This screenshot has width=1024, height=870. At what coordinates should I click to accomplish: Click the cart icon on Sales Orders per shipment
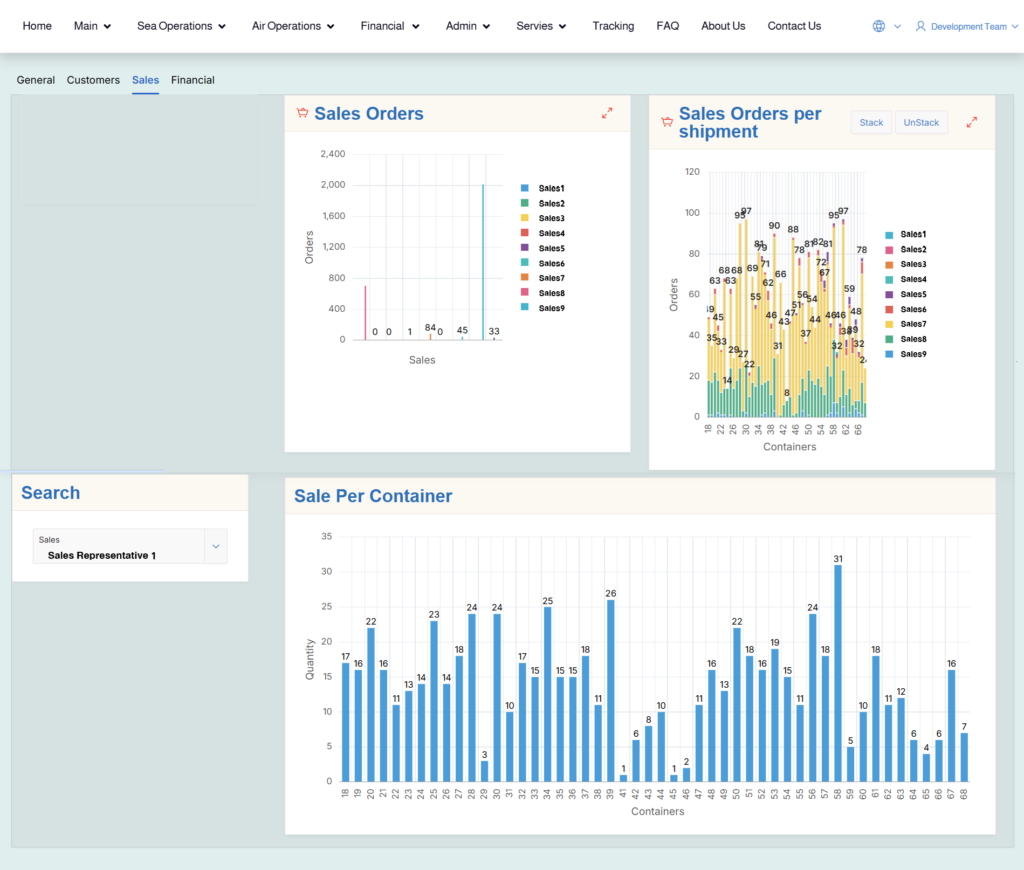coord(666,121)
